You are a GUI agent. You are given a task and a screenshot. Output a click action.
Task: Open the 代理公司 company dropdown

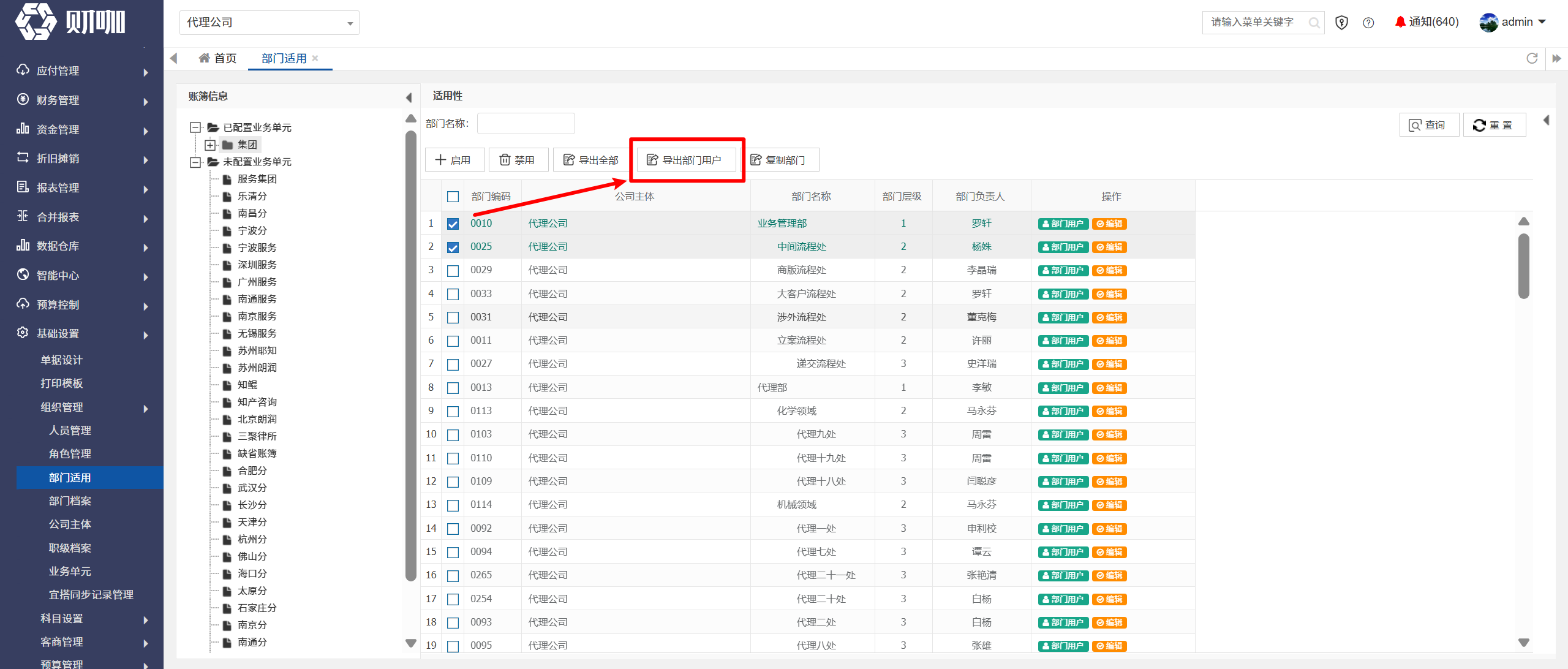(269, 23)
